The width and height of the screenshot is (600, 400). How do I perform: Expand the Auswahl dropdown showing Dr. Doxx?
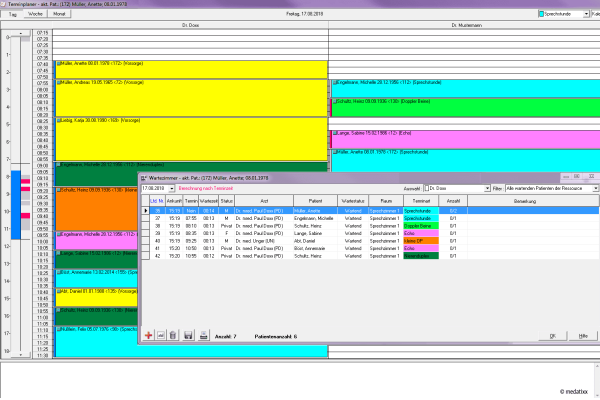click(x=487, y=188)
